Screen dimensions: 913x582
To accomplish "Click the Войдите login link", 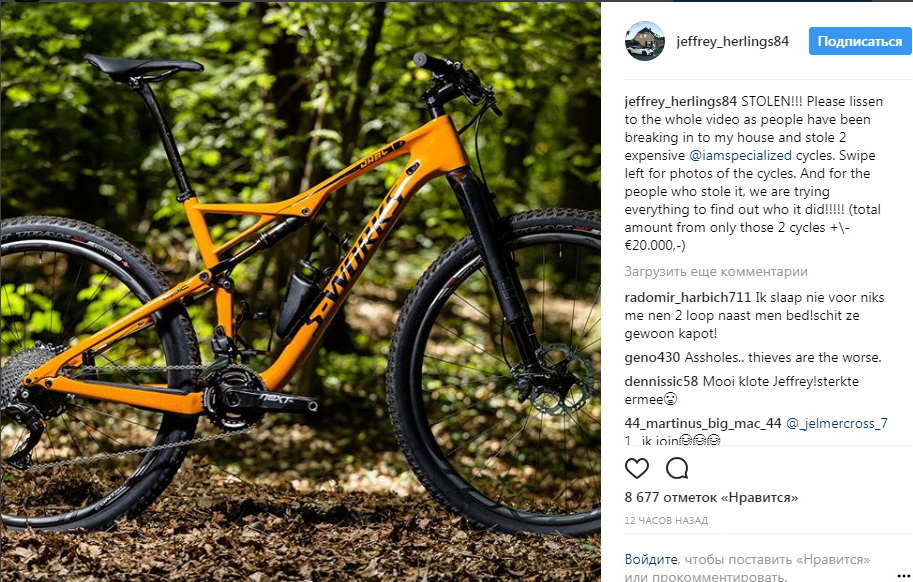I will click(651, 559).
